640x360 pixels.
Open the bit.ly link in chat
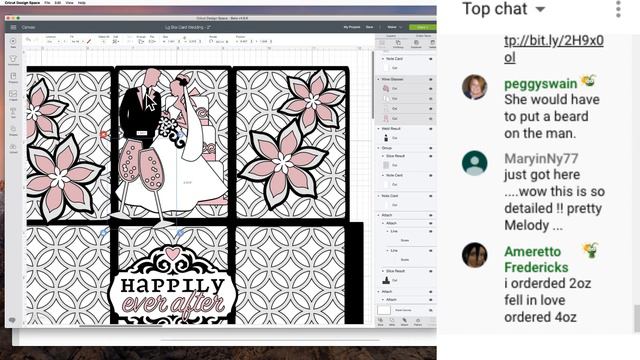(553, 49)
